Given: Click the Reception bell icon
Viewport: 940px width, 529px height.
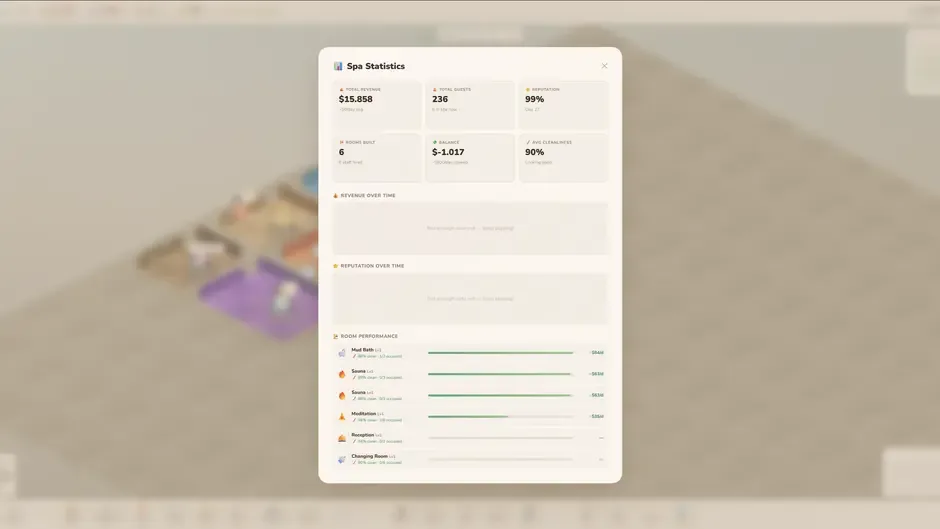Looking at the screenshot, I should (x=342, y=438).
